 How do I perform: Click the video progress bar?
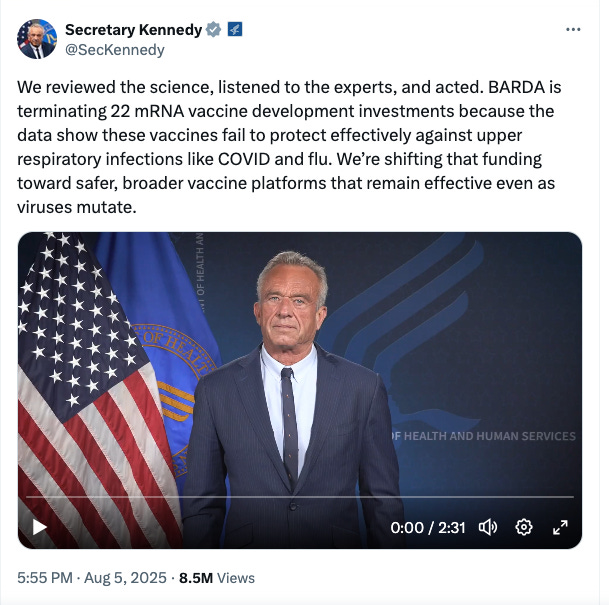pyautogui.click(x=300, y=497)
